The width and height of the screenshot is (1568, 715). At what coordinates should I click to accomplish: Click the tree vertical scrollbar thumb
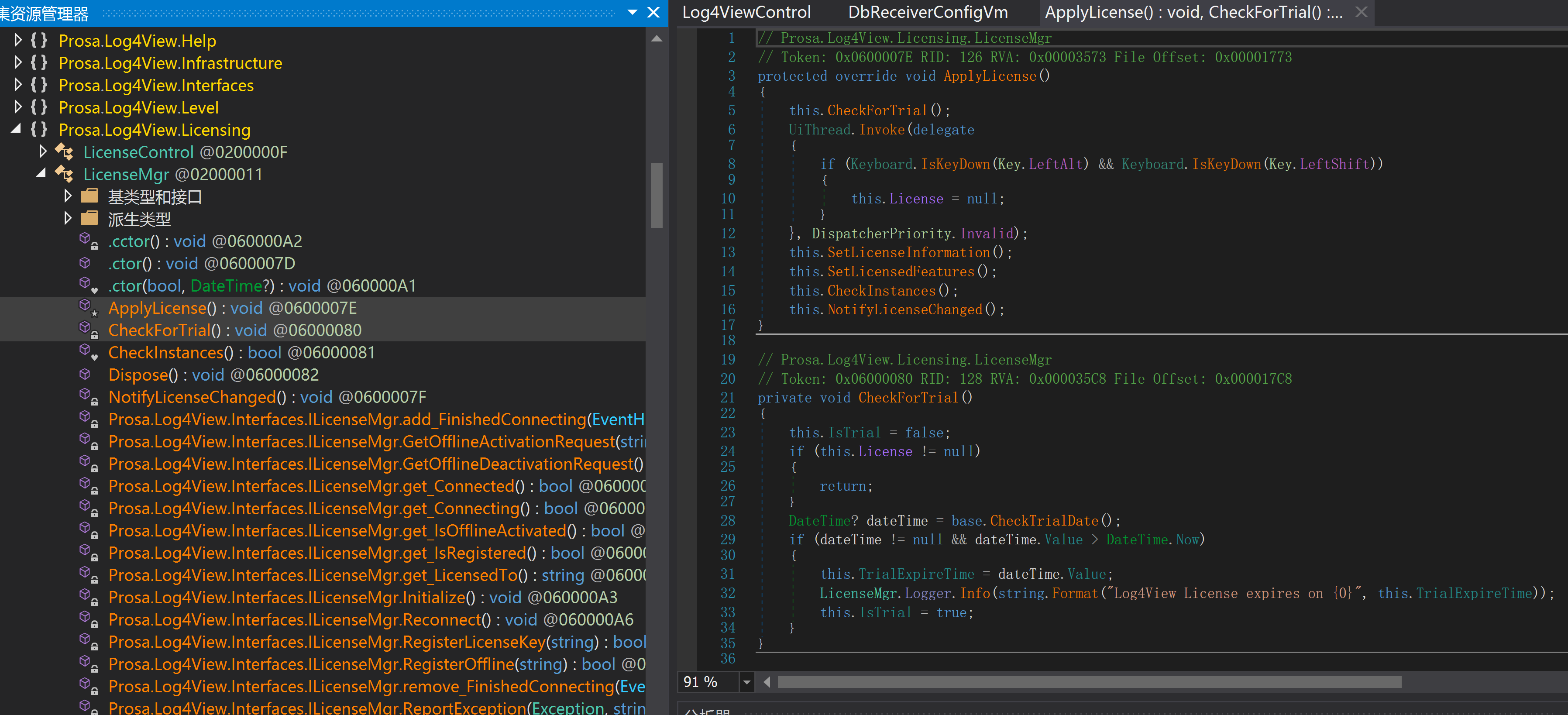click(x=656, y=195)
